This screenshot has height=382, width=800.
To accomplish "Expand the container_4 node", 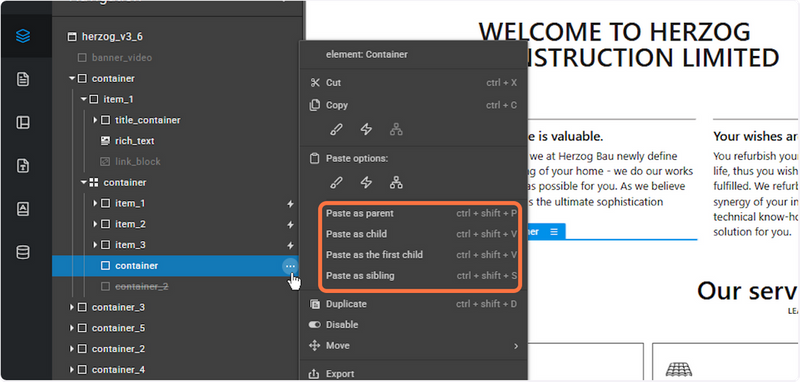I will (x=72, y=370).
